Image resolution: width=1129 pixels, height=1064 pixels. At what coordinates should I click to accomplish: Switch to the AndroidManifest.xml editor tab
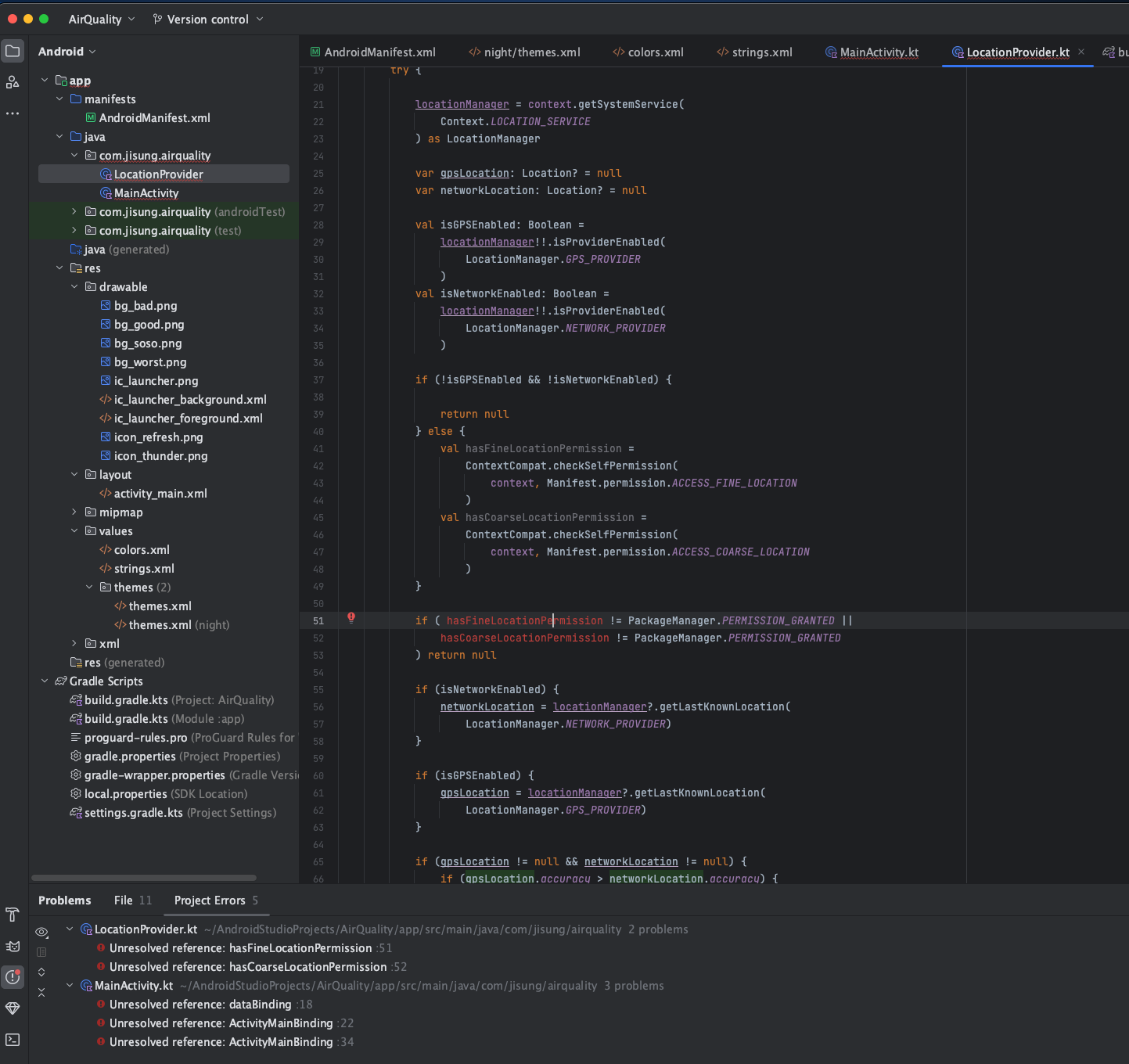coord(373,52)
